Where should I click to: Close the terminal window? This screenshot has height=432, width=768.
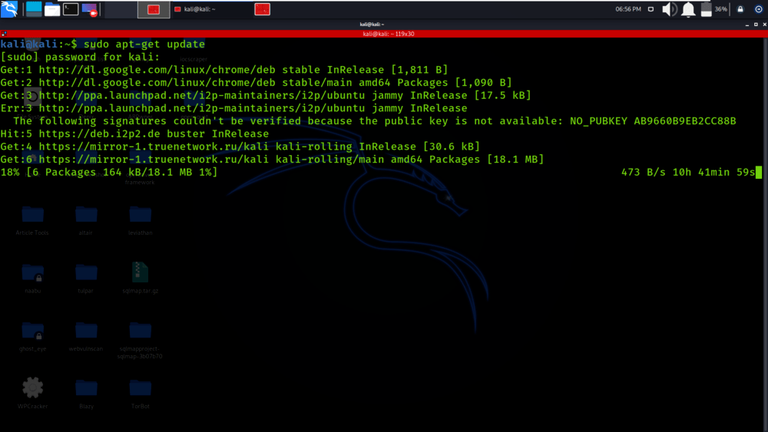(765, 24)
